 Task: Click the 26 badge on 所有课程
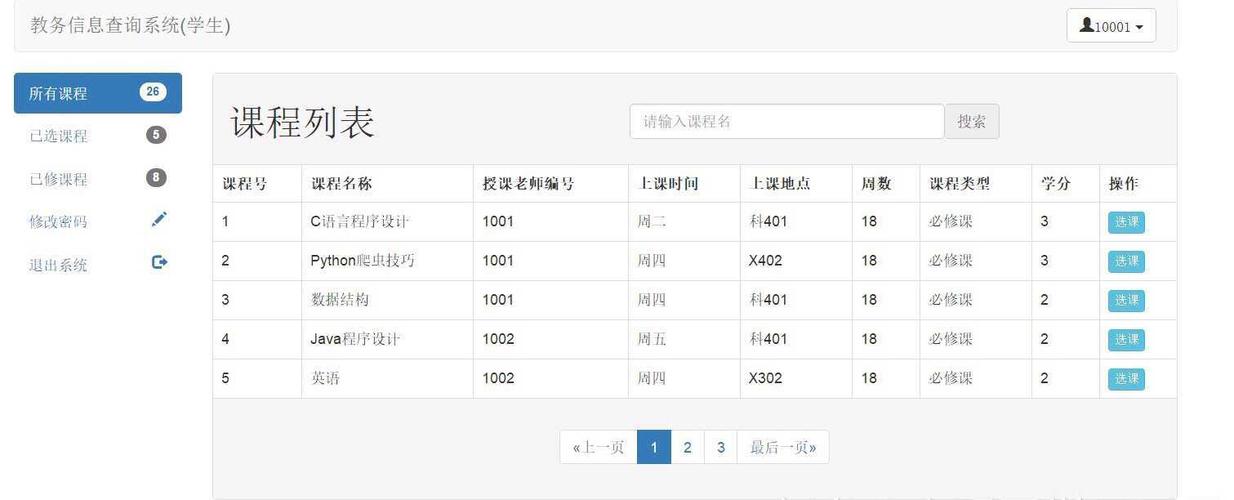coord(152,92)
